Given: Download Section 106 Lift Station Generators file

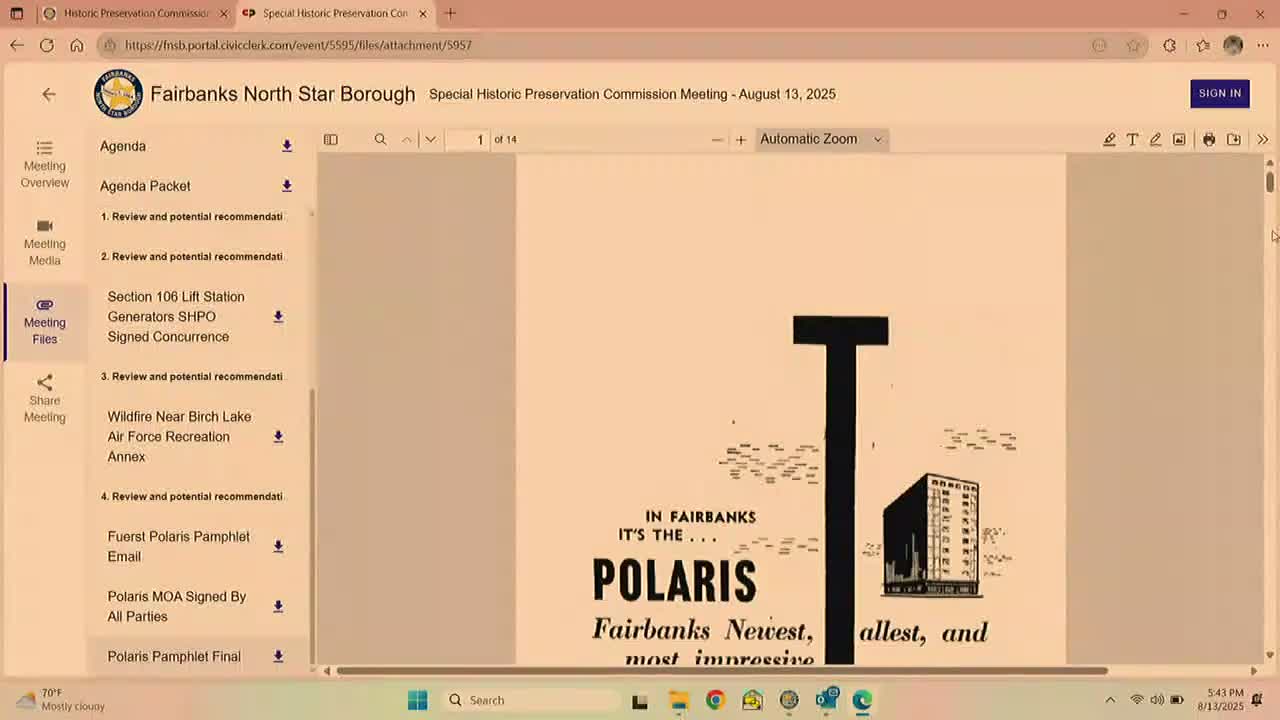Looking at the screenshot, I should tap(278, 317).
